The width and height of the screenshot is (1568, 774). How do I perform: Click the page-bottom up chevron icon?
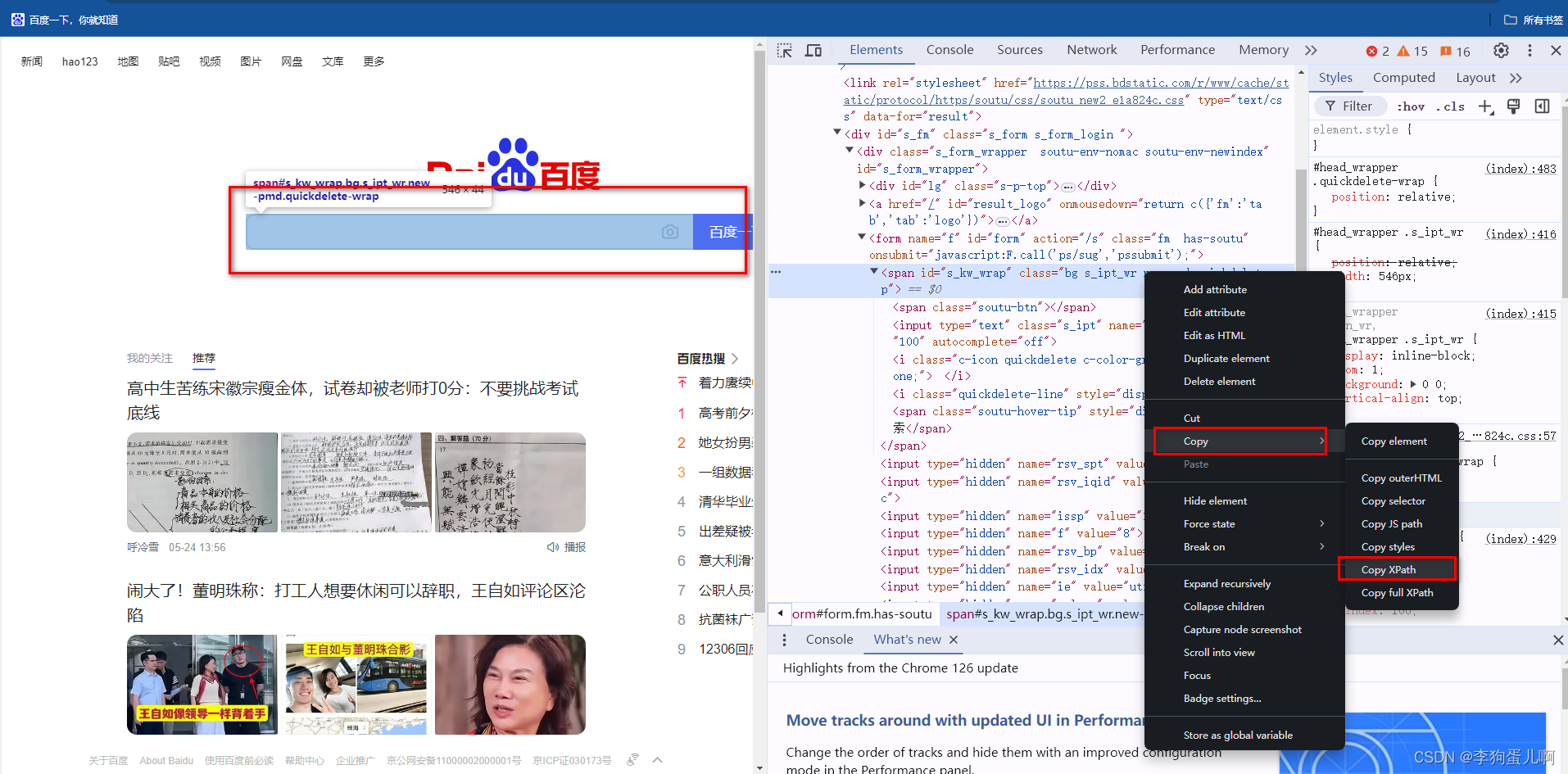click(657, 760)
